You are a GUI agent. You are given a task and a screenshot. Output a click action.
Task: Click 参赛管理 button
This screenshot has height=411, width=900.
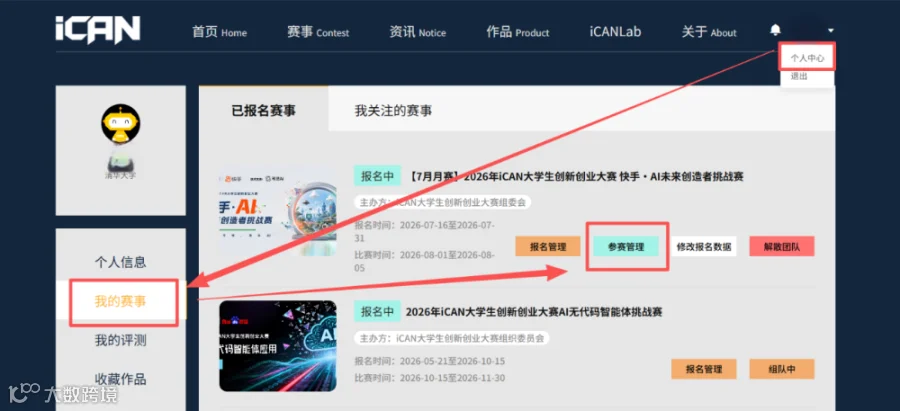coord(626,247)
